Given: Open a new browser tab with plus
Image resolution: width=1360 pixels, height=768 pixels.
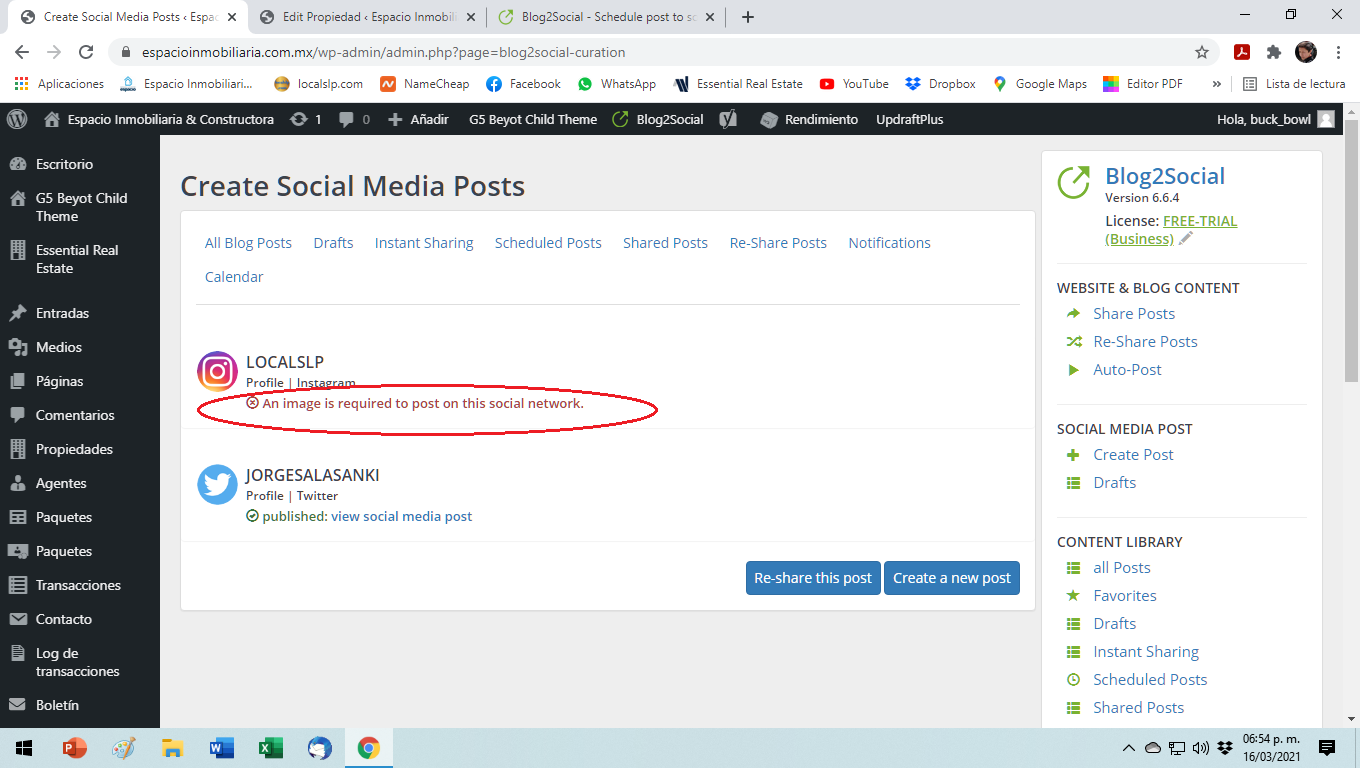Looking at the screenshot, I should [x=748, y=17].
